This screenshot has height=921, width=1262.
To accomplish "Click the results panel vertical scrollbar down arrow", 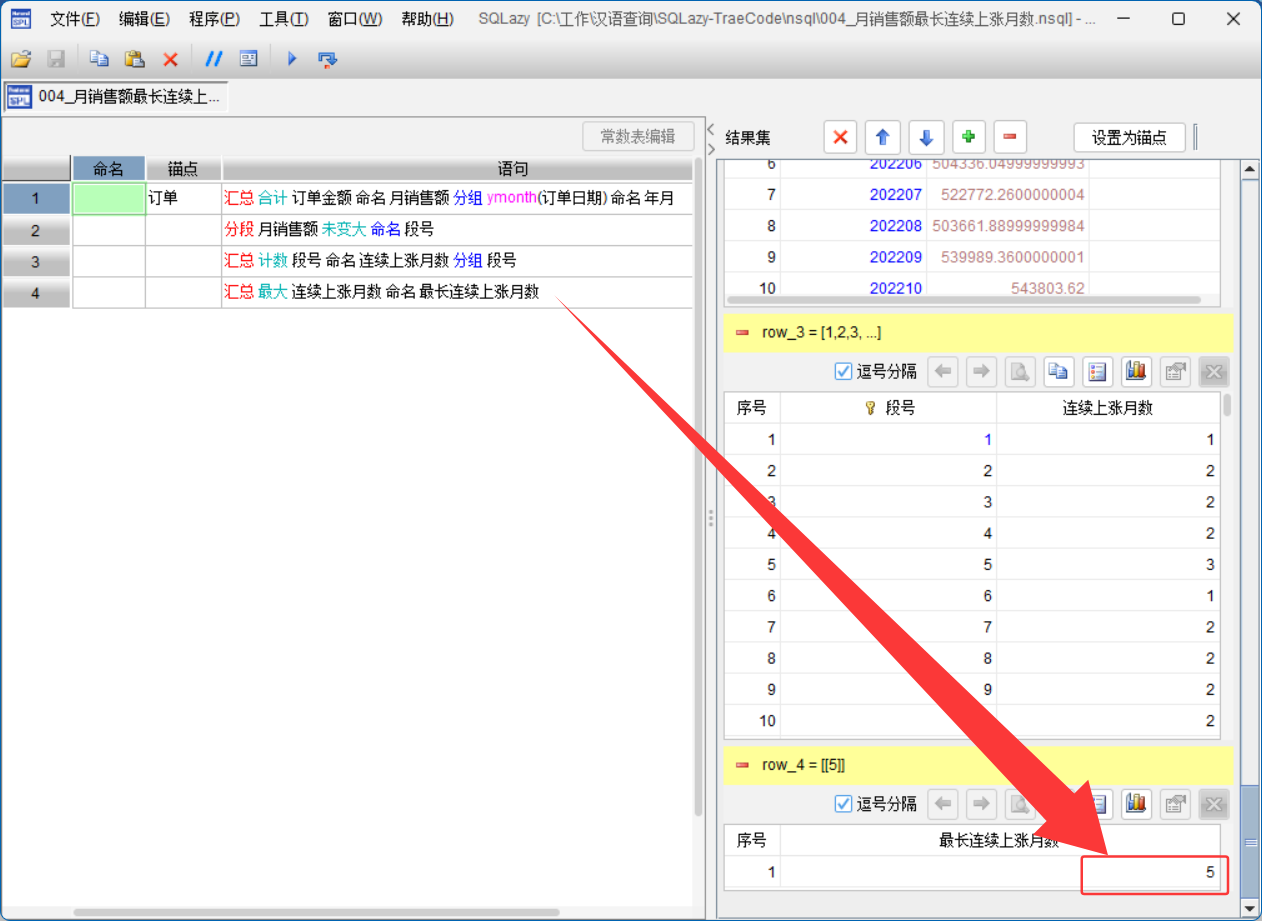I will [1249, 908].
